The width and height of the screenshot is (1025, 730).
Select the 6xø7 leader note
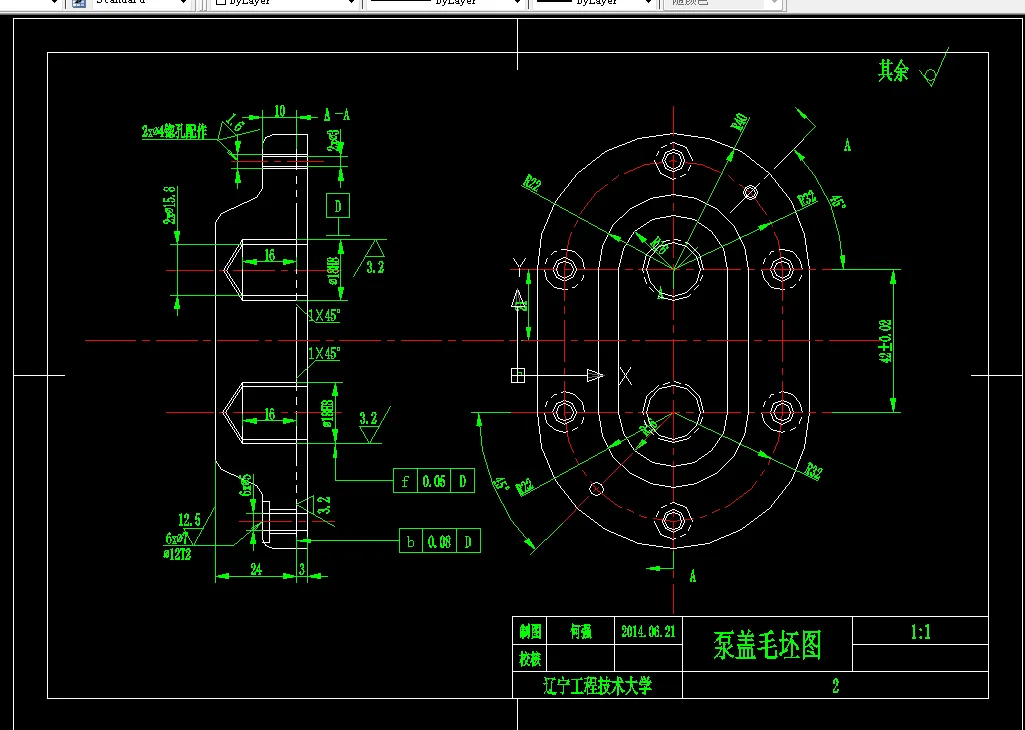[x=176, y=539]
